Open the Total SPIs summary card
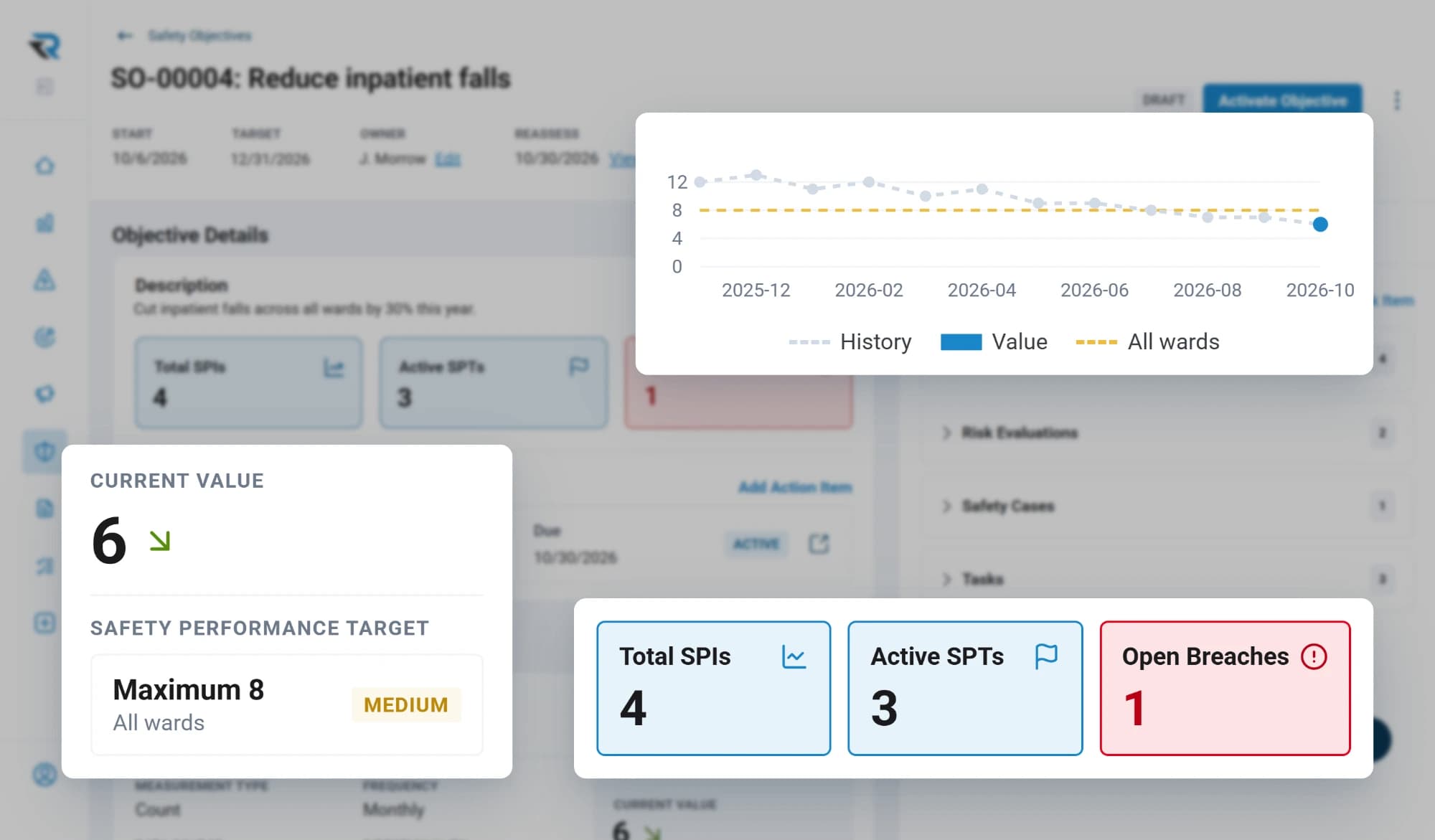This screenshot has width=1435, height=840. 713,688
